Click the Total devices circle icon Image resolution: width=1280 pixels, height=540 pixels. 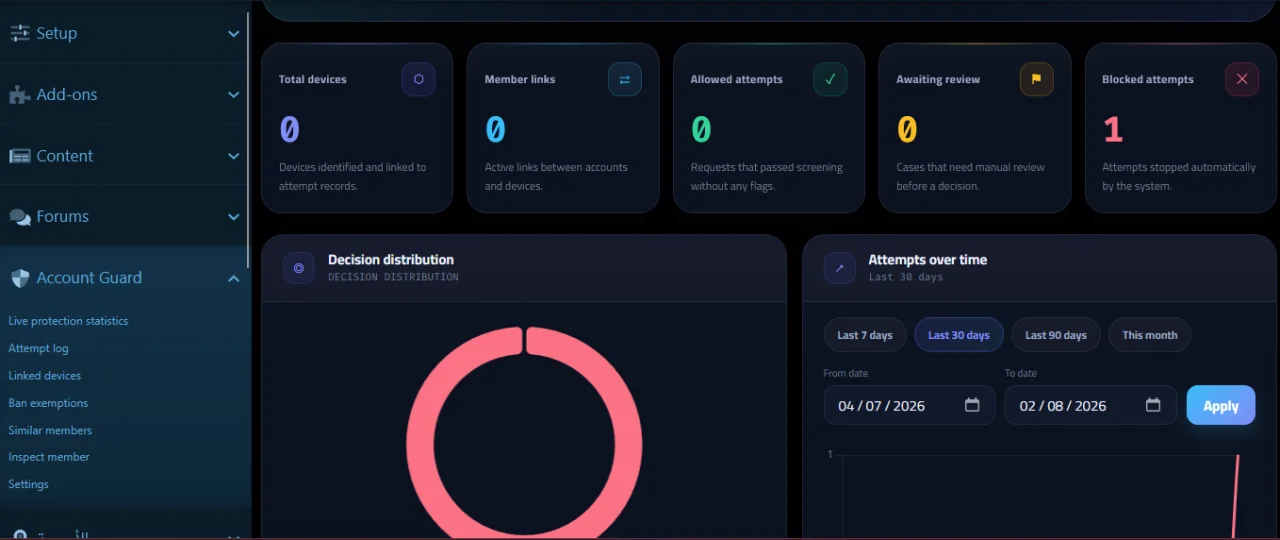click(x=418, y=79)
